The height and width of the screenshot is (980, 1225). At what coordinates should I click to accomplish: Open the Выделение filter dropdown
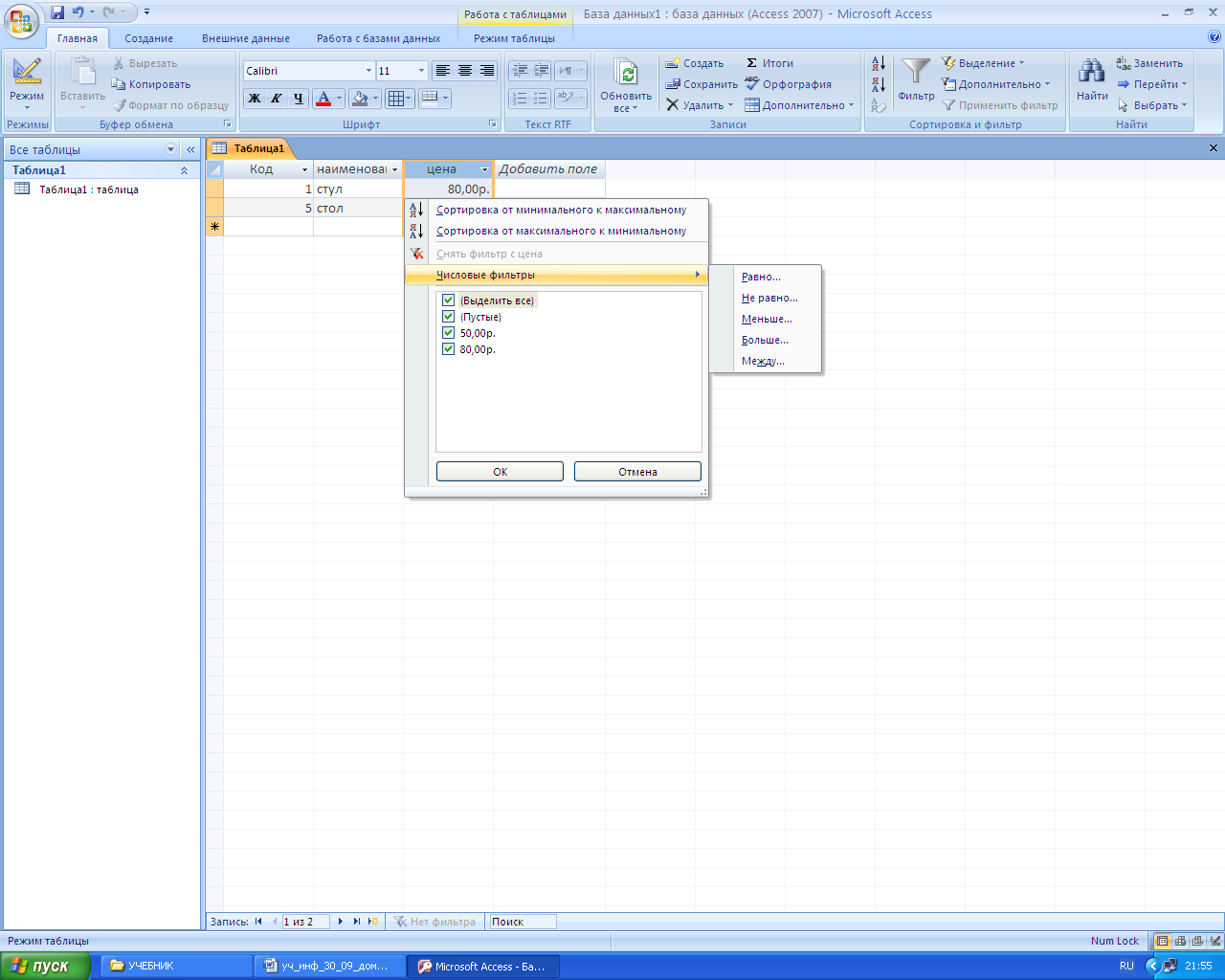(983, 63)
